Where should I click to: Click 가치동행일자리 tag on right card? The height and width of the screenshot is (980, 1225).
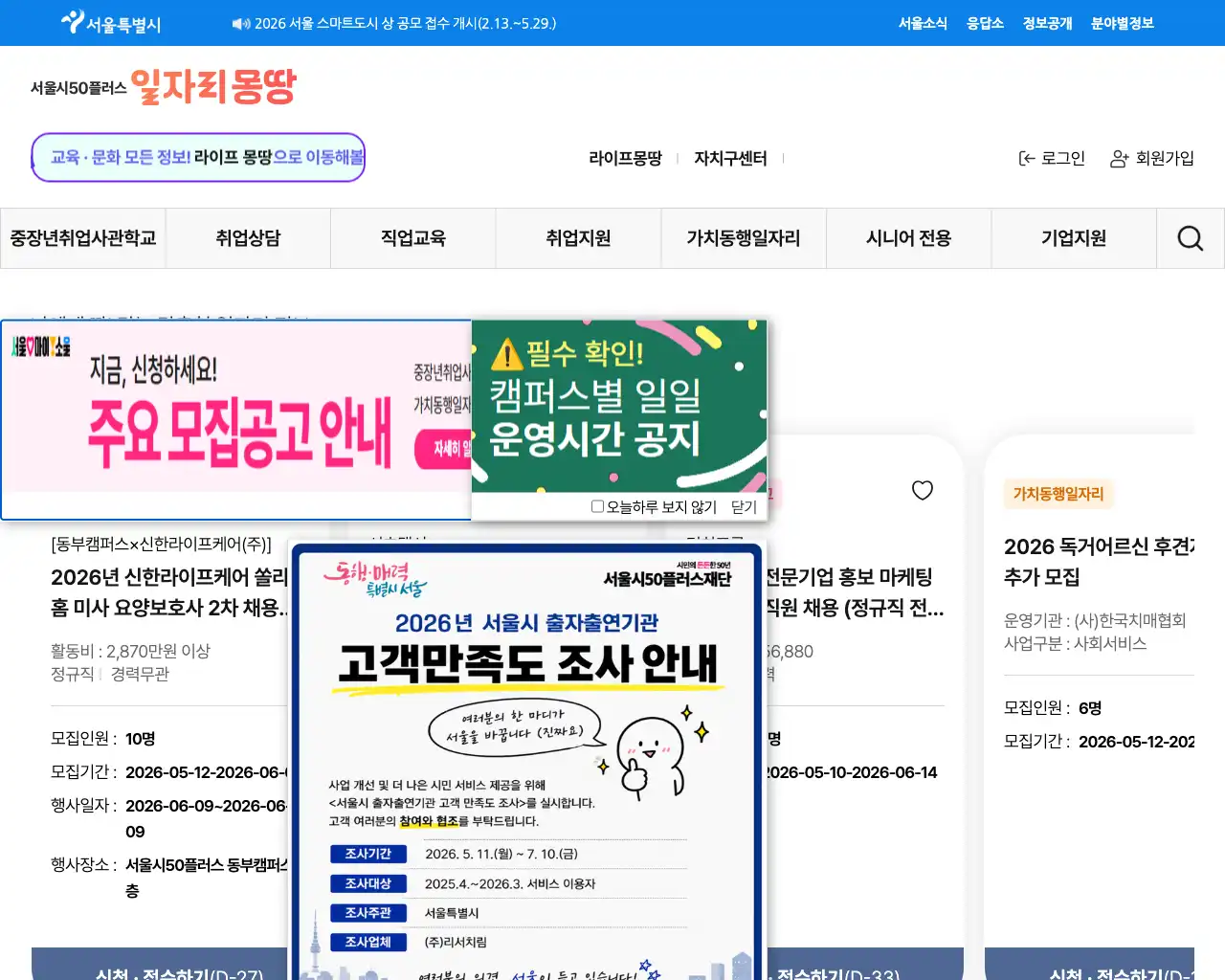point(1058,494)
